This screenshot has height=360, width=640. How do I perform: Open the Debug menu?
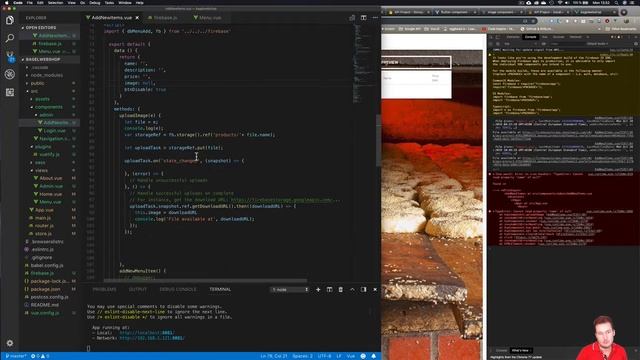coord(95,2)
